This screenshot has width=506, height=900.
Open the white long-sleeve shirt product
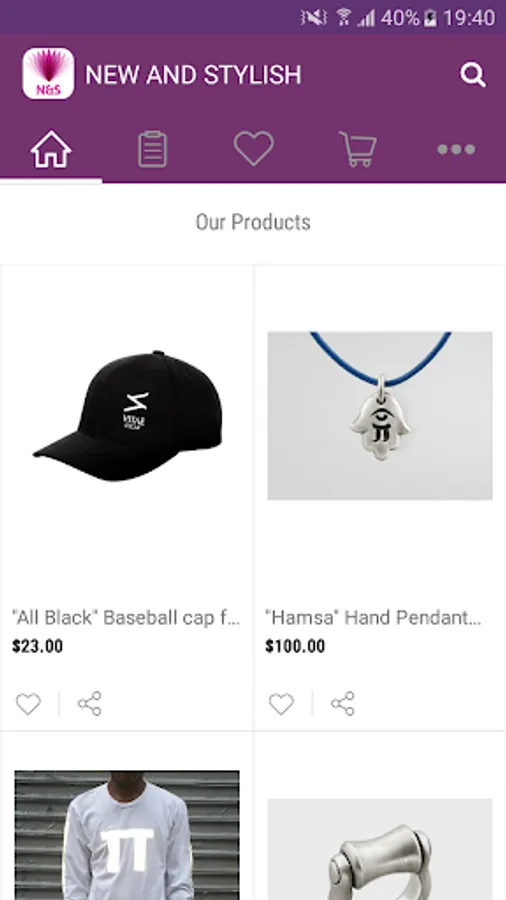tap(127, 835)
